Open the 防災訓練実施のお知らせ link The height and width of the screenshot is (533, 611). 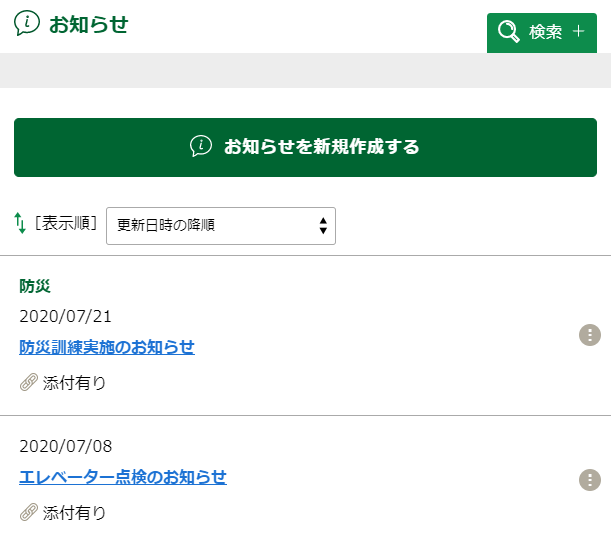point(107,347)
